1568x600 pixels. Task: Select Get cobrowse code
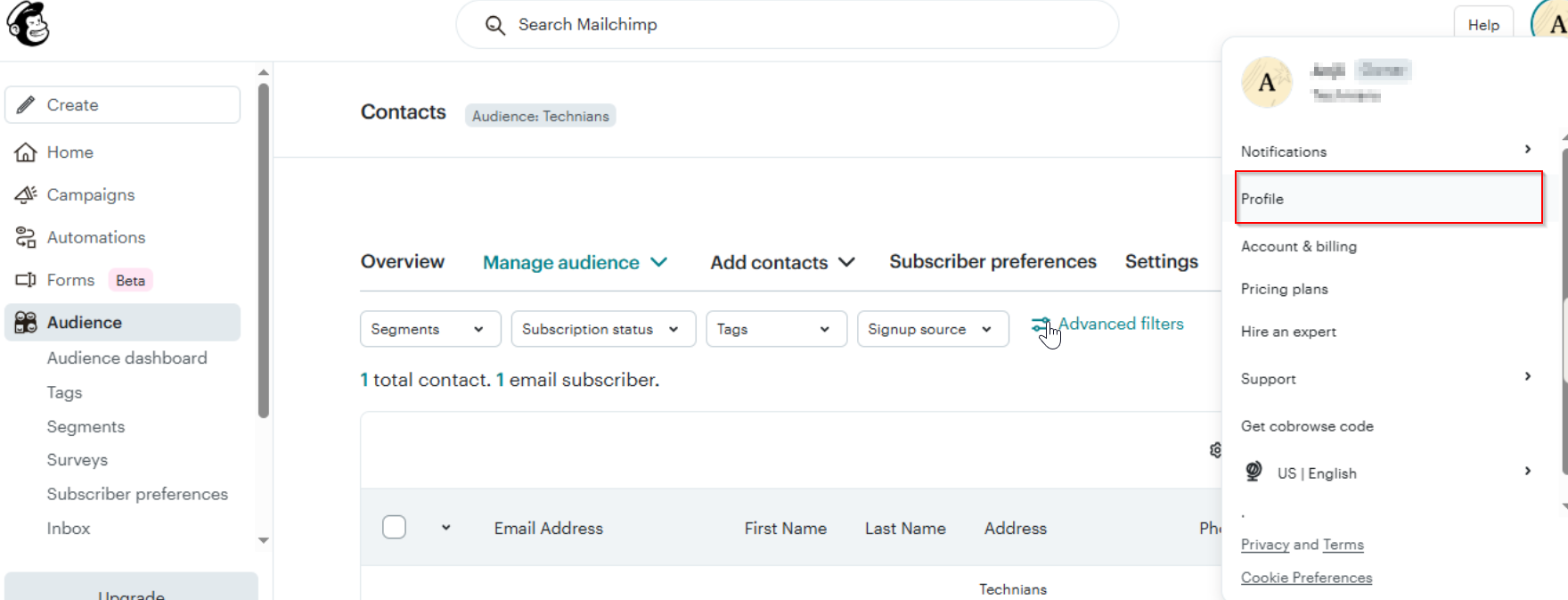(1307, 426)
